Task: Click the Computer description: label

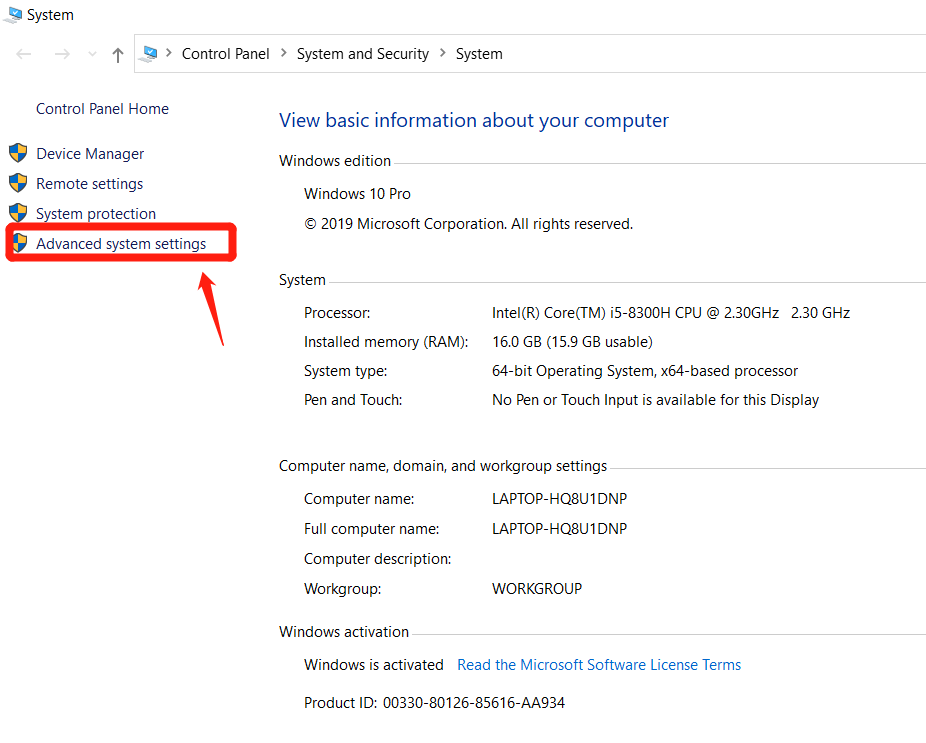Action: 377,559
